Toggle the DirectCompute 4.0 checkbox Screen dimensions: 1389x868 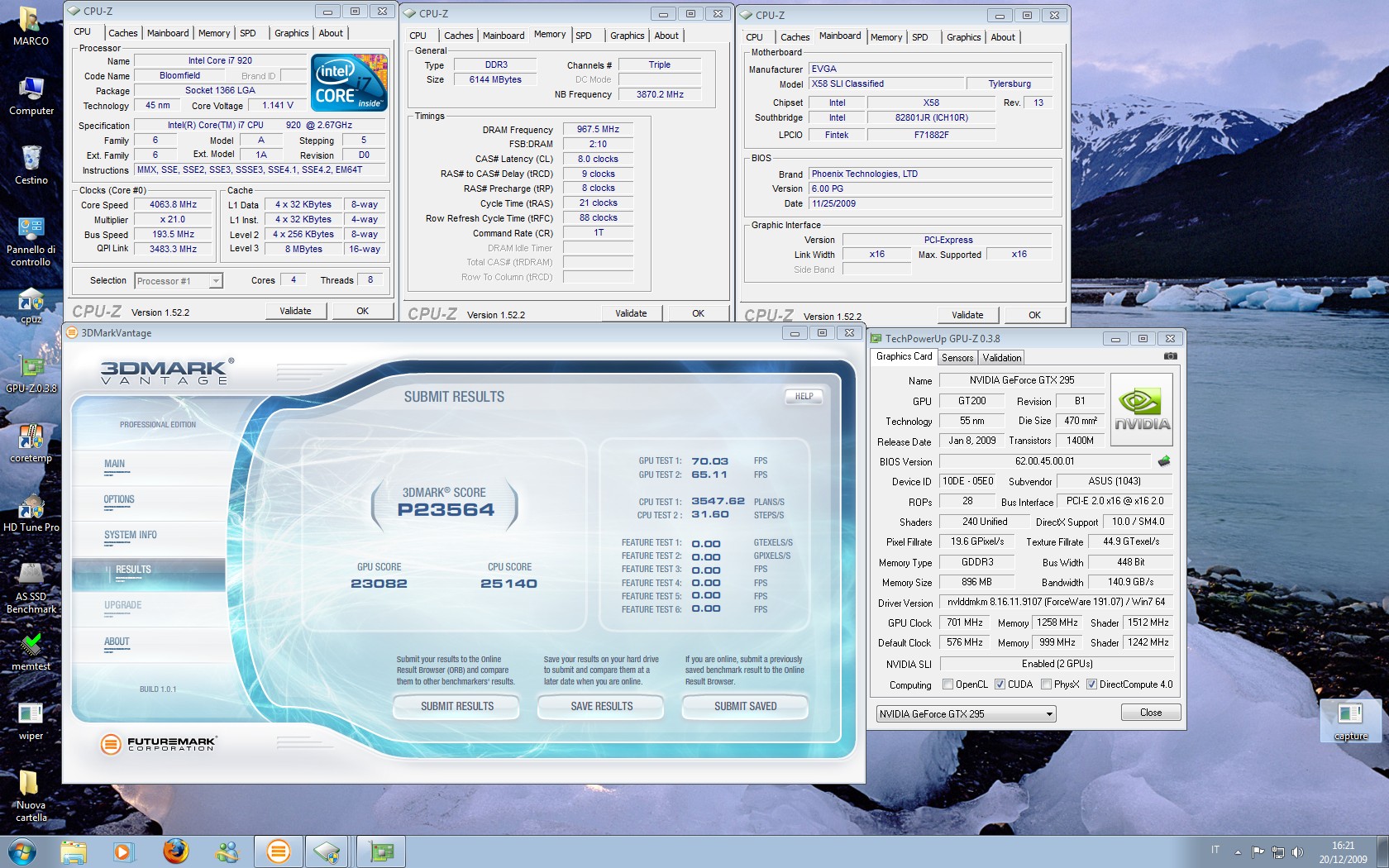tap(1091, 684)
